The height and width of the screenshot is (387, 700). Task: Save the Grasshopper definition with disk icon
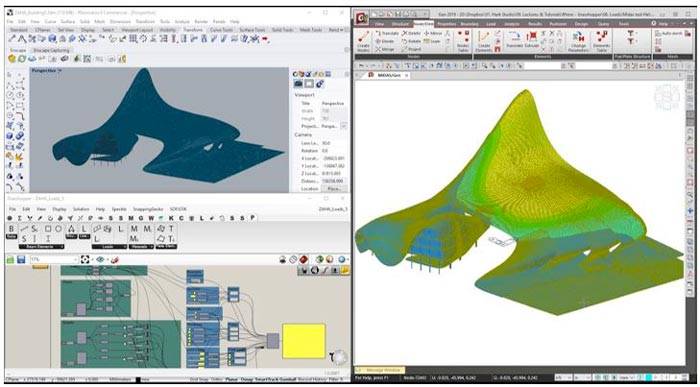pos(21,259)
